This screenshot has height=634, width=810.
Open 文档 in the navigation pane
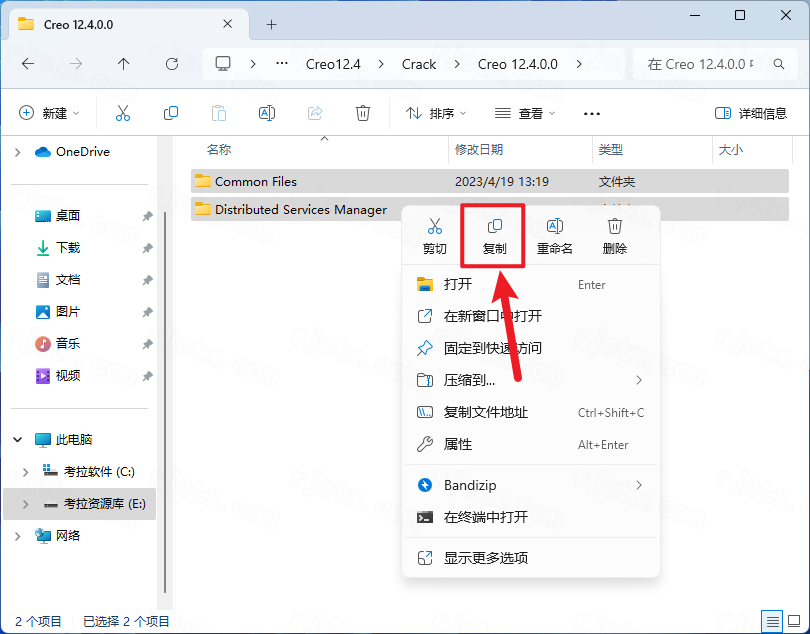pyautogui.click(x=67, y=280)
